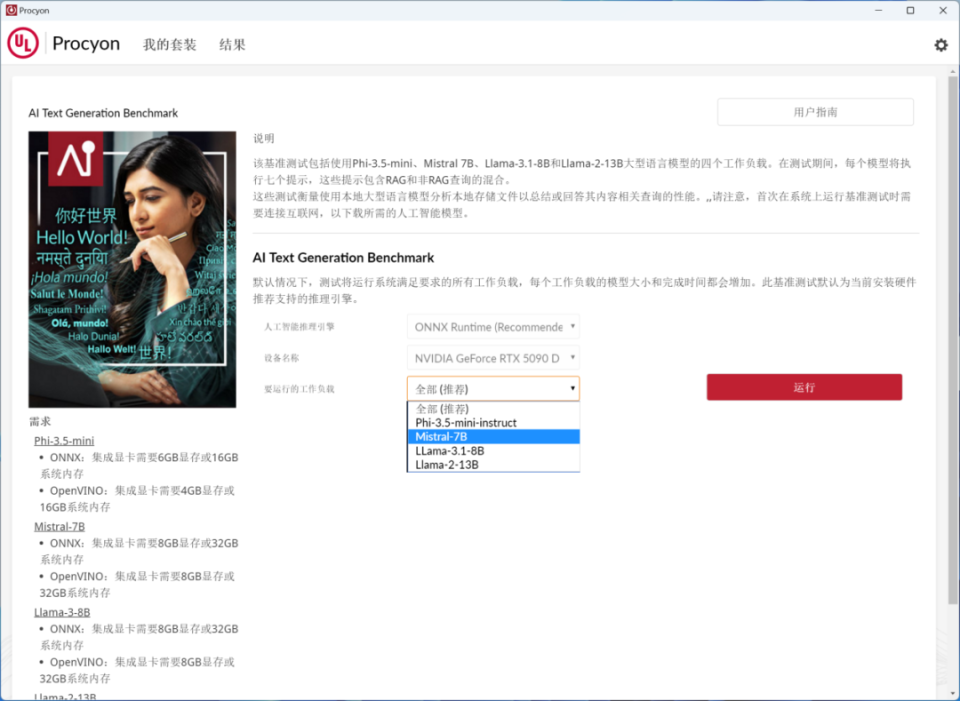
Task: Open the settings gear icon
Action: (940, 45)
